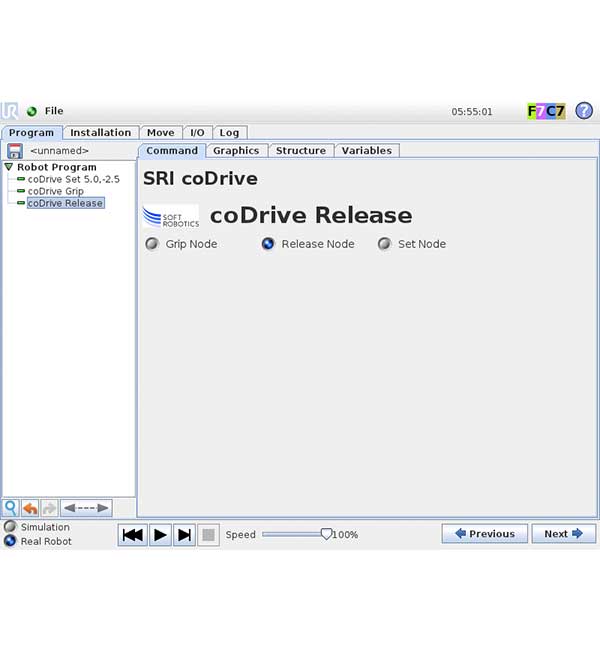600x650 pixels.
Task: Click the Speed slider handle
Action: 326,534
